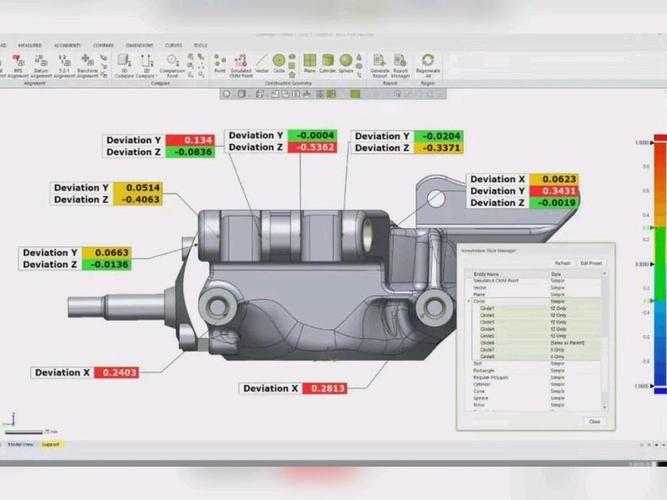Select the RPS Alignment tool
This screenshot has width=667, height=500.
pos(18,66)
